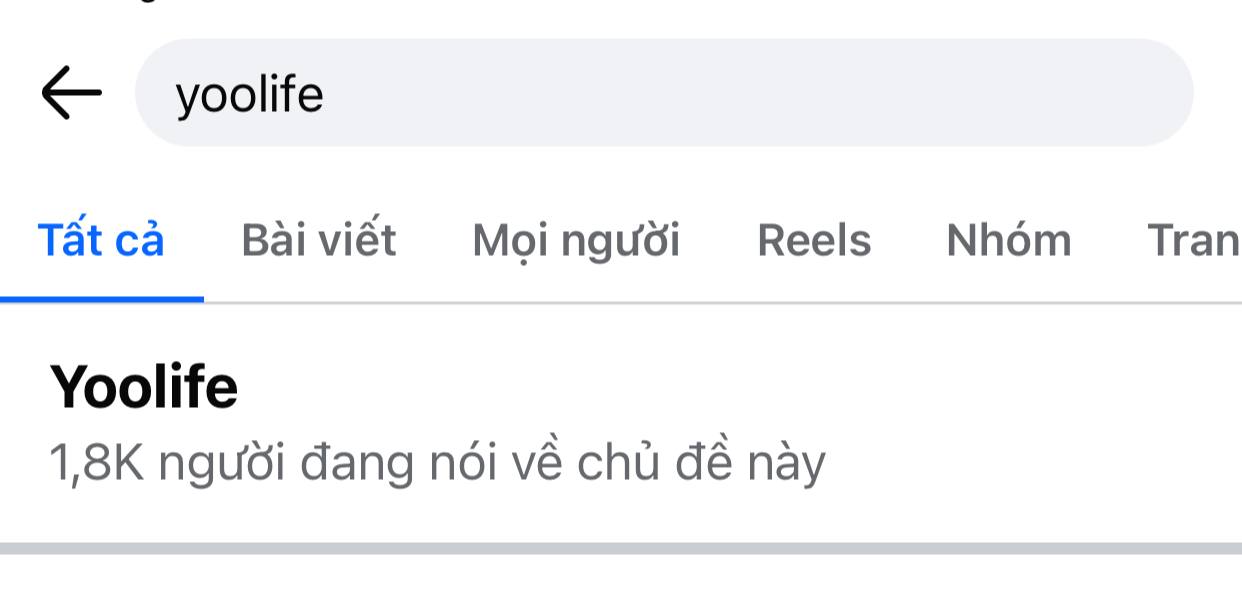
Task: View group results under Nhóm
Action: click(x=1009, y=240)
